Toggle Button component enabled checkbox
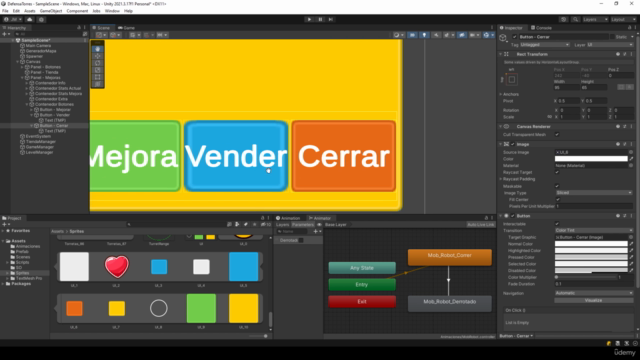This screenshot has width=640, height=360. (x=513, y=216)
